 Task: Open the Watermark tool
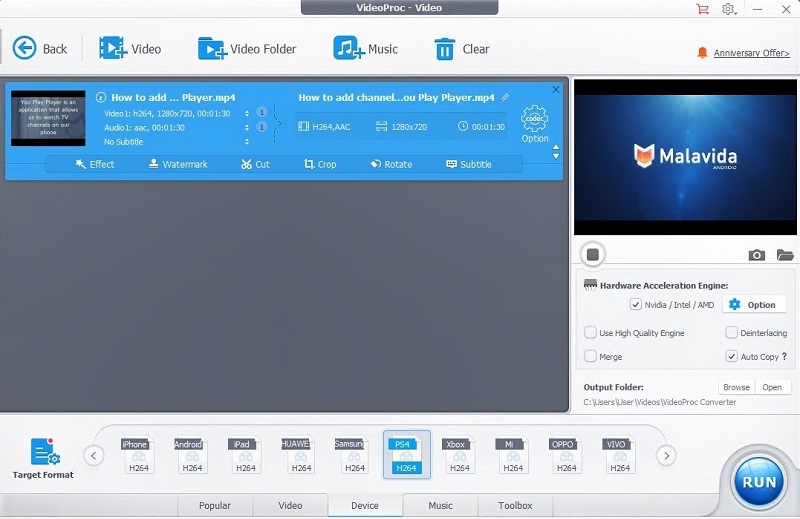pyautogui.click(x=178, y=164)
